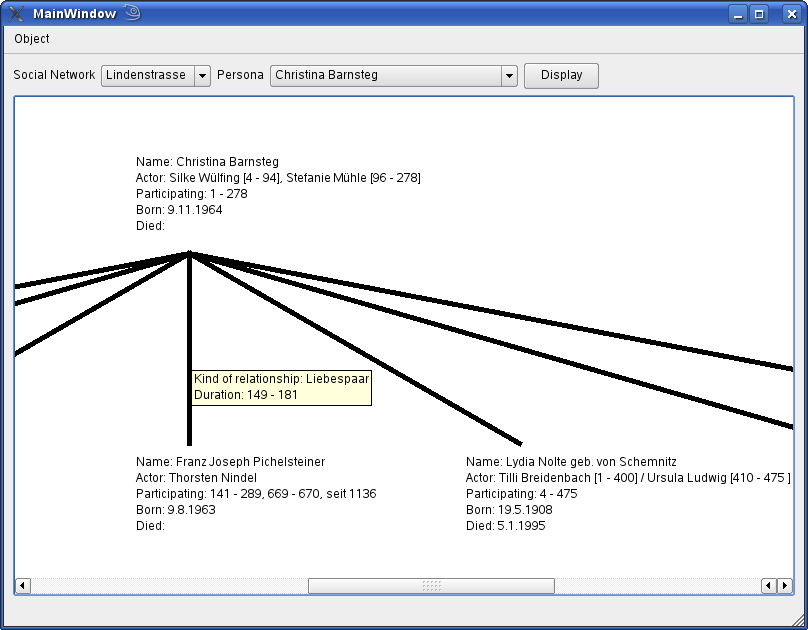
Task: Click 'Died: 5.1.1995' text
Action: 506,525
